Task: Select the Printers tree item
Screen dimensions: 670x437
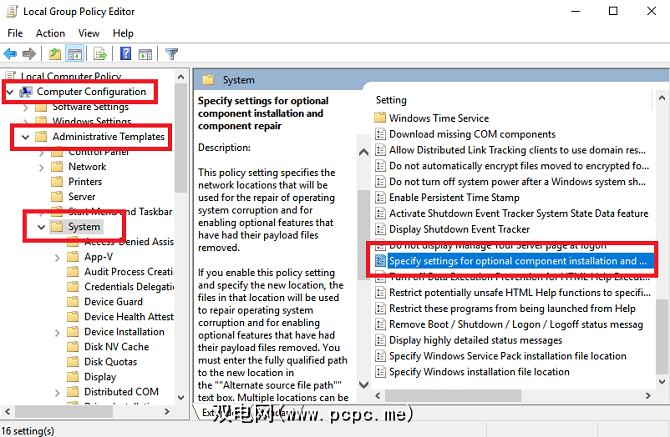Action: click(x=85, y=182)
